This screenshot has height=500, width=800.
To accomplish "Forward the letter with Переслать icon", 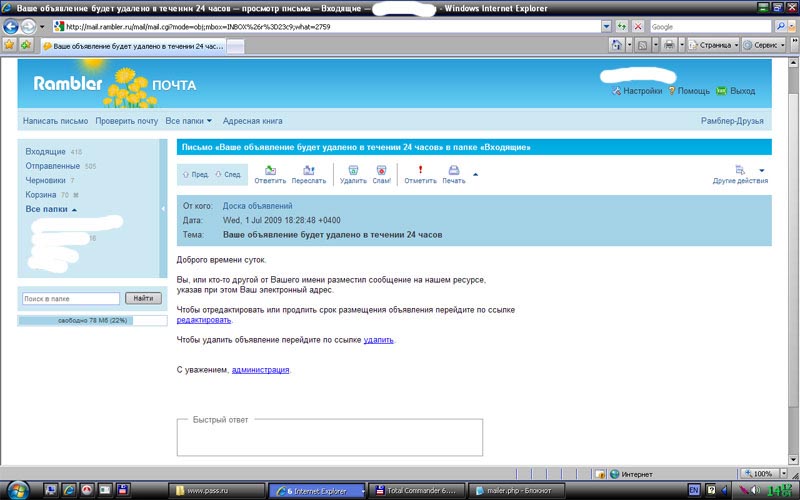I will [309, 174].
